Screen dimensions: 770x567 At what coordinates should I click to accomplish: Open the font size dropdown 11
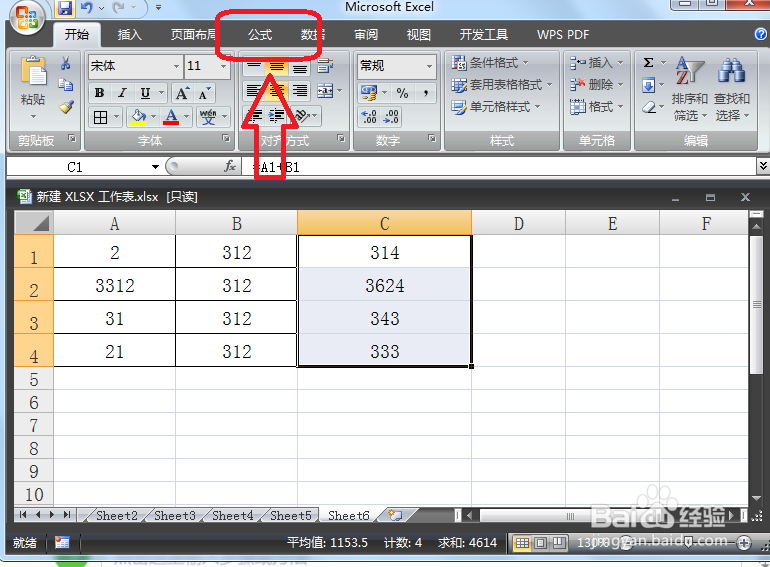223,66
